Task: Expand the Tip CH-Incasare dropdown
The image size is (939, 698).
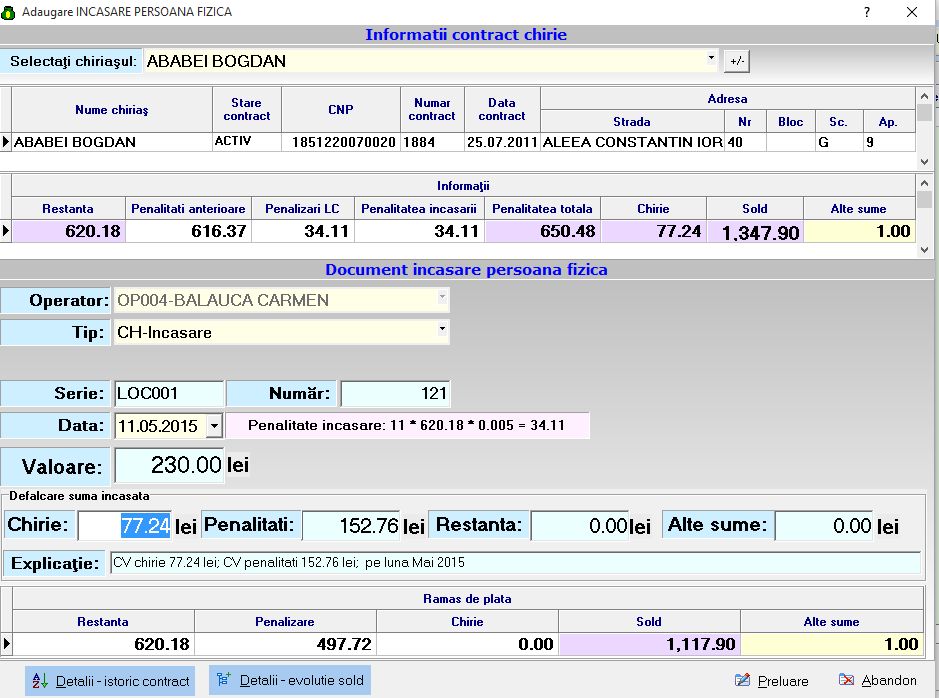Action: click(x=442, y=329)
